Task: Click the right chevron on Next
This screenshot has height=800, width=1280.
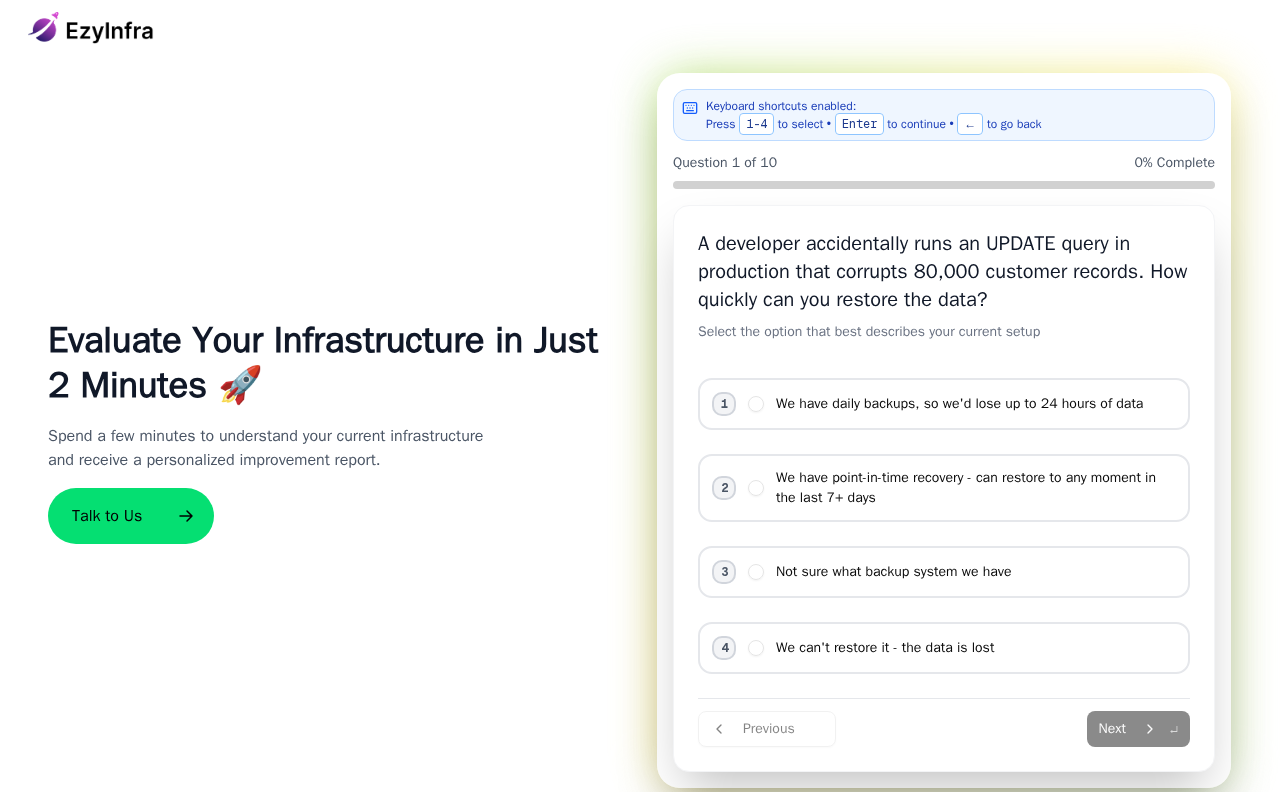Action: pyautogui.click(x=1149, y=729)
